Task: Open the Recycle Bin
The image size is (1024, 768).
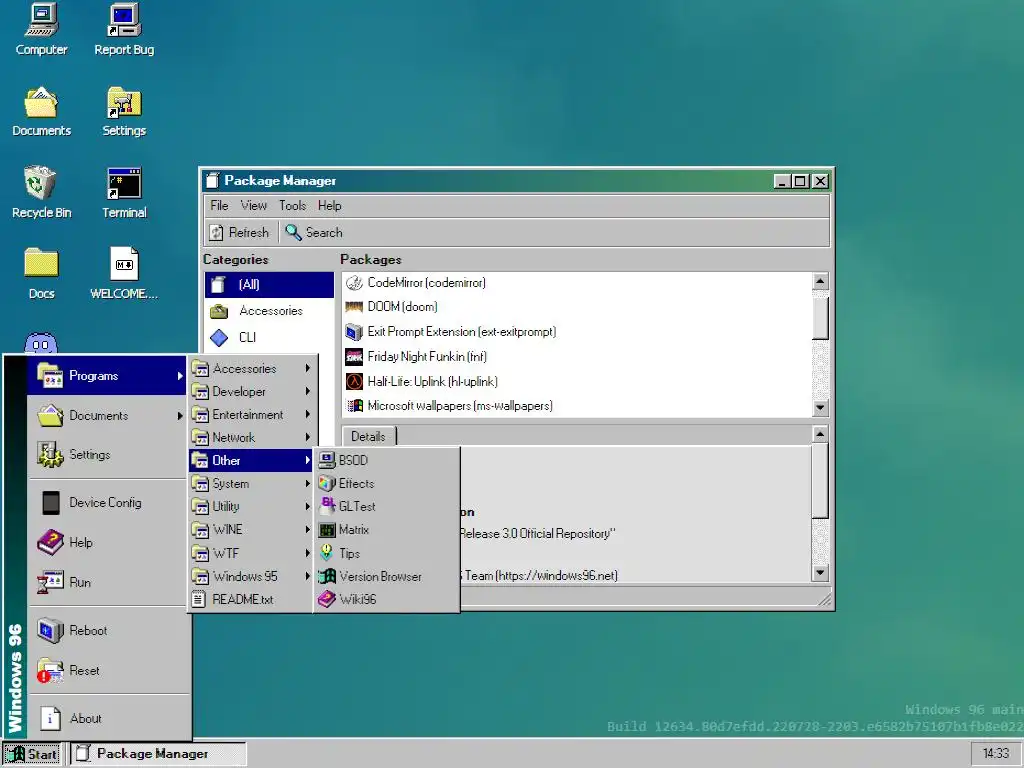Action: click(x=41, y=193)
